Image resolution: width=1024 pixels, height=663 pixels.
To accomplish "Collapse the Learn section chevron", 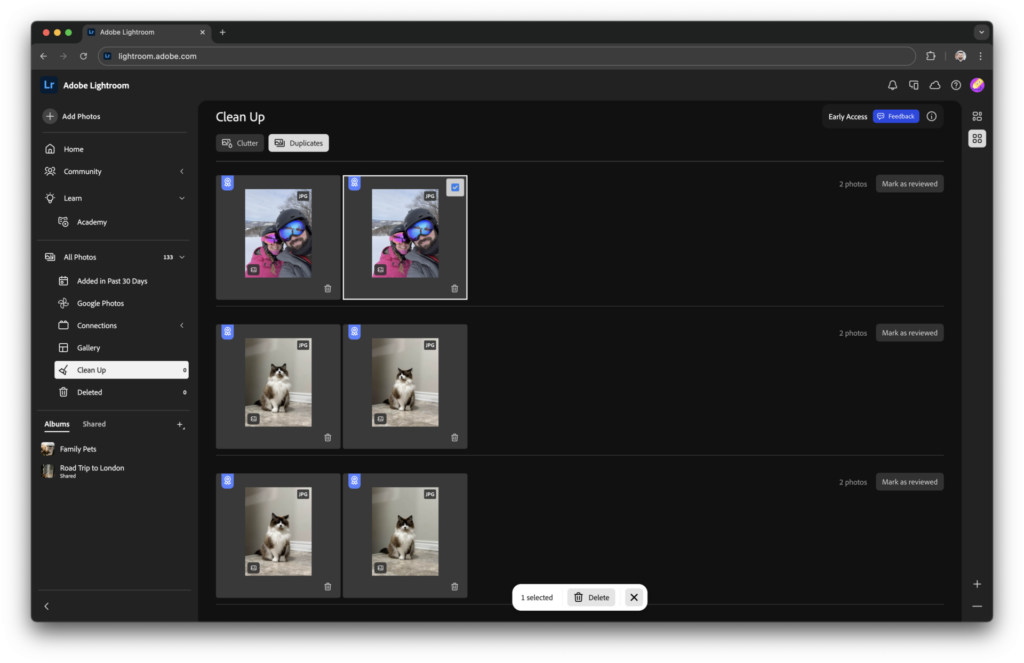I will click(181, 198).
